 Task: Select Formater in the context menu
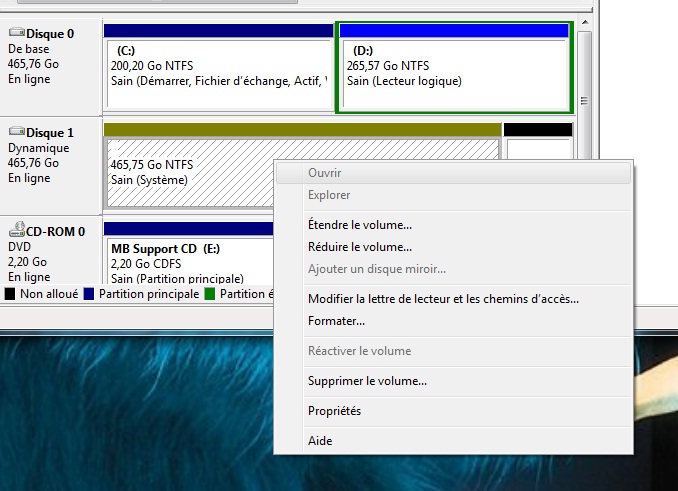336,321
